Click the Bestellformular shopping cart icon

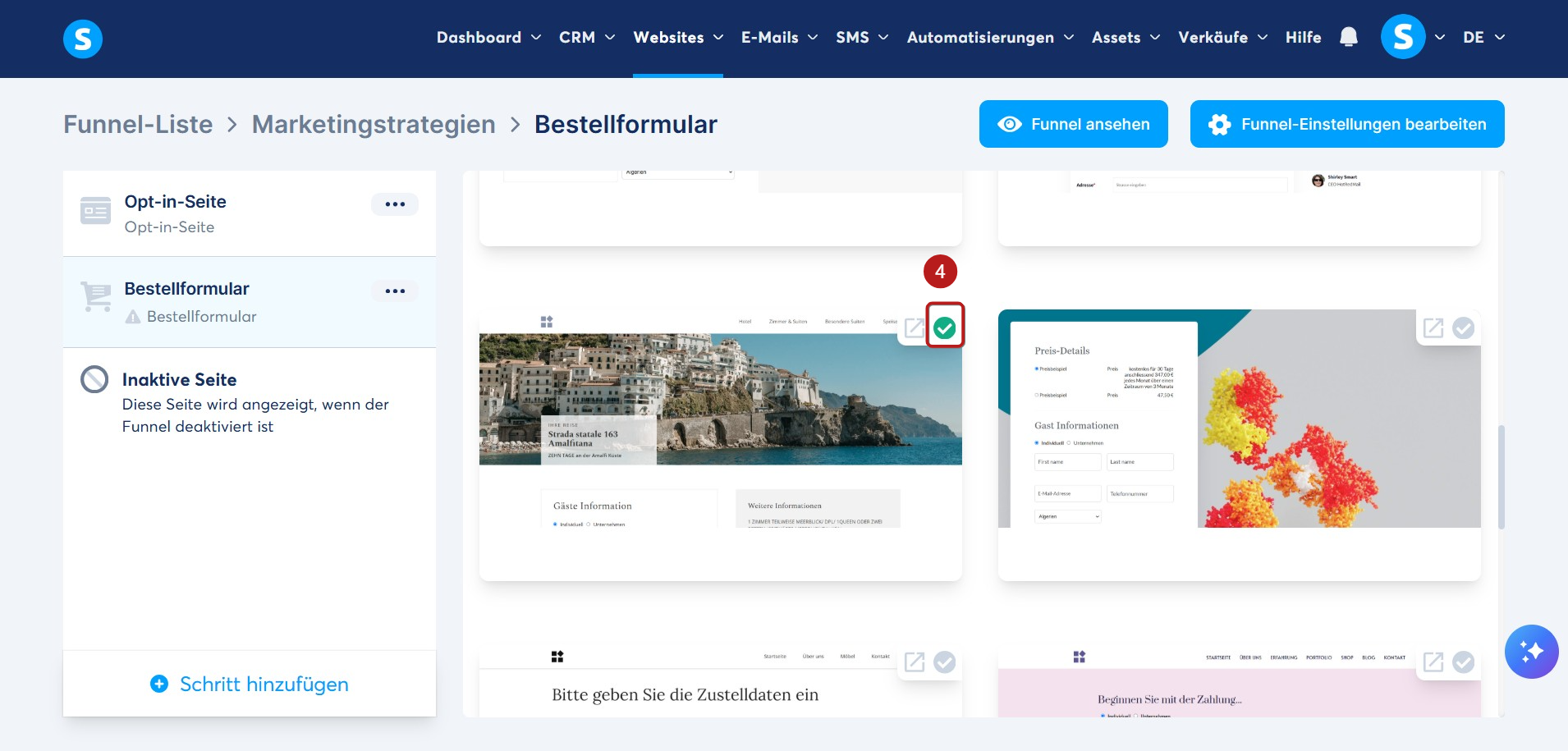pos(96,296)
